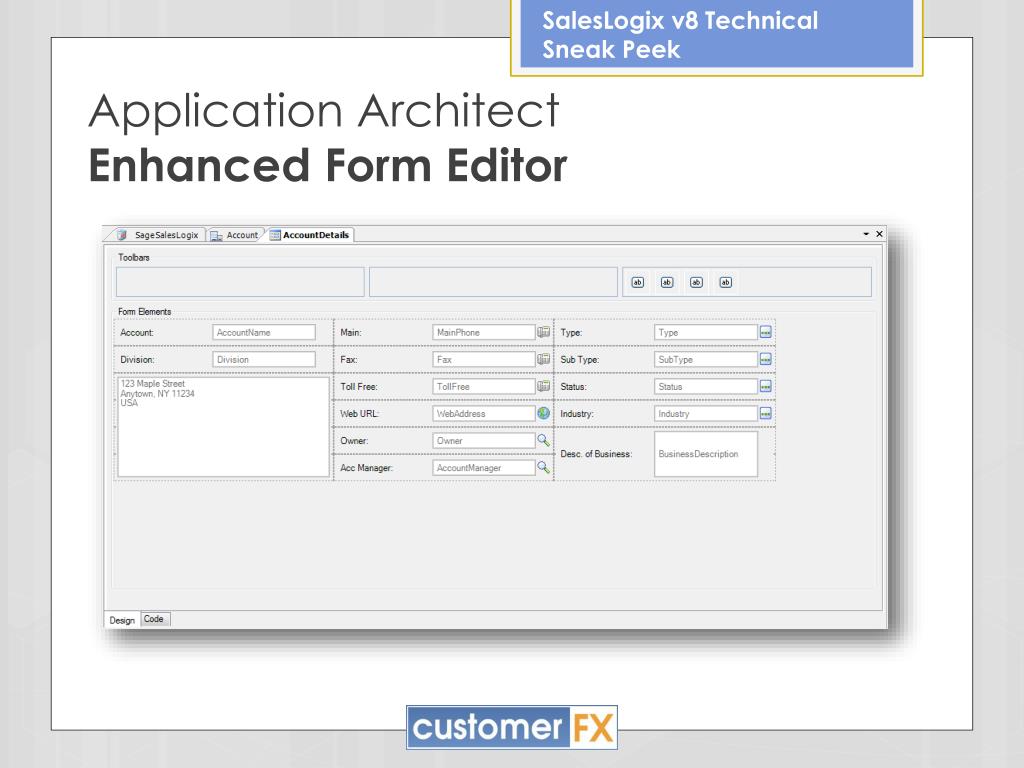Select the empty middle toolbar container

tap(493, 281)
